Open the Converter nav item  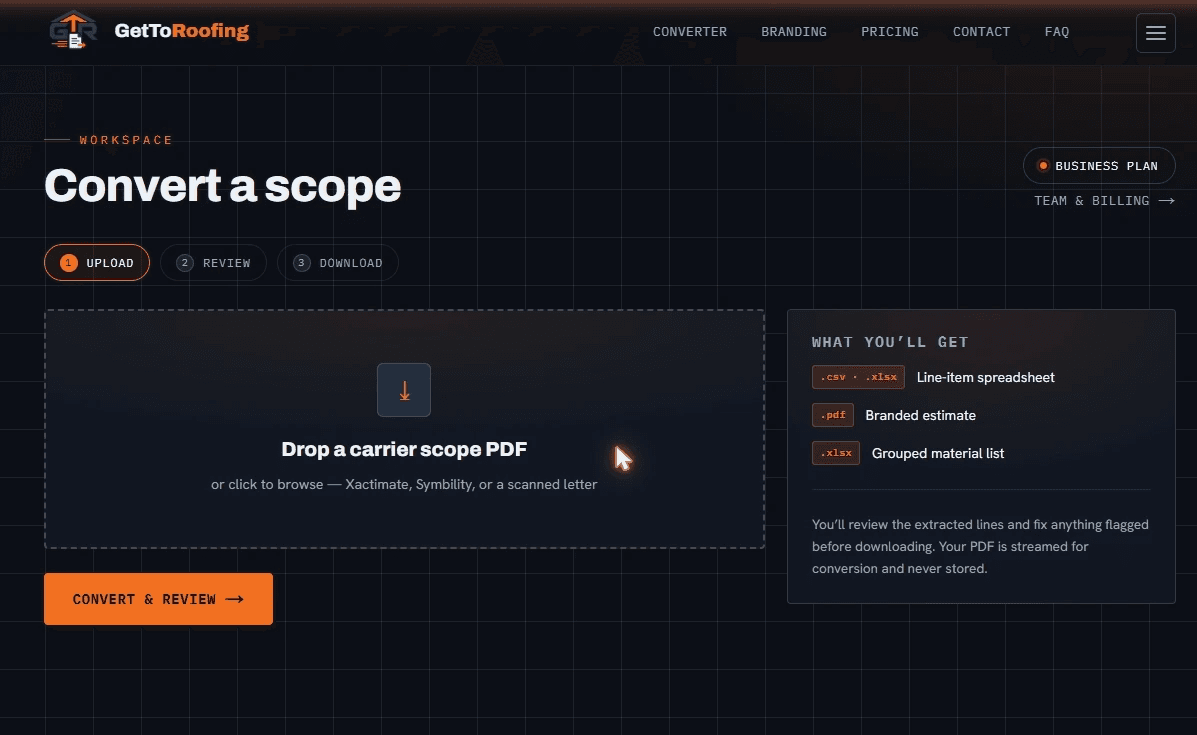pyautogui.click(x=689, y=32)
